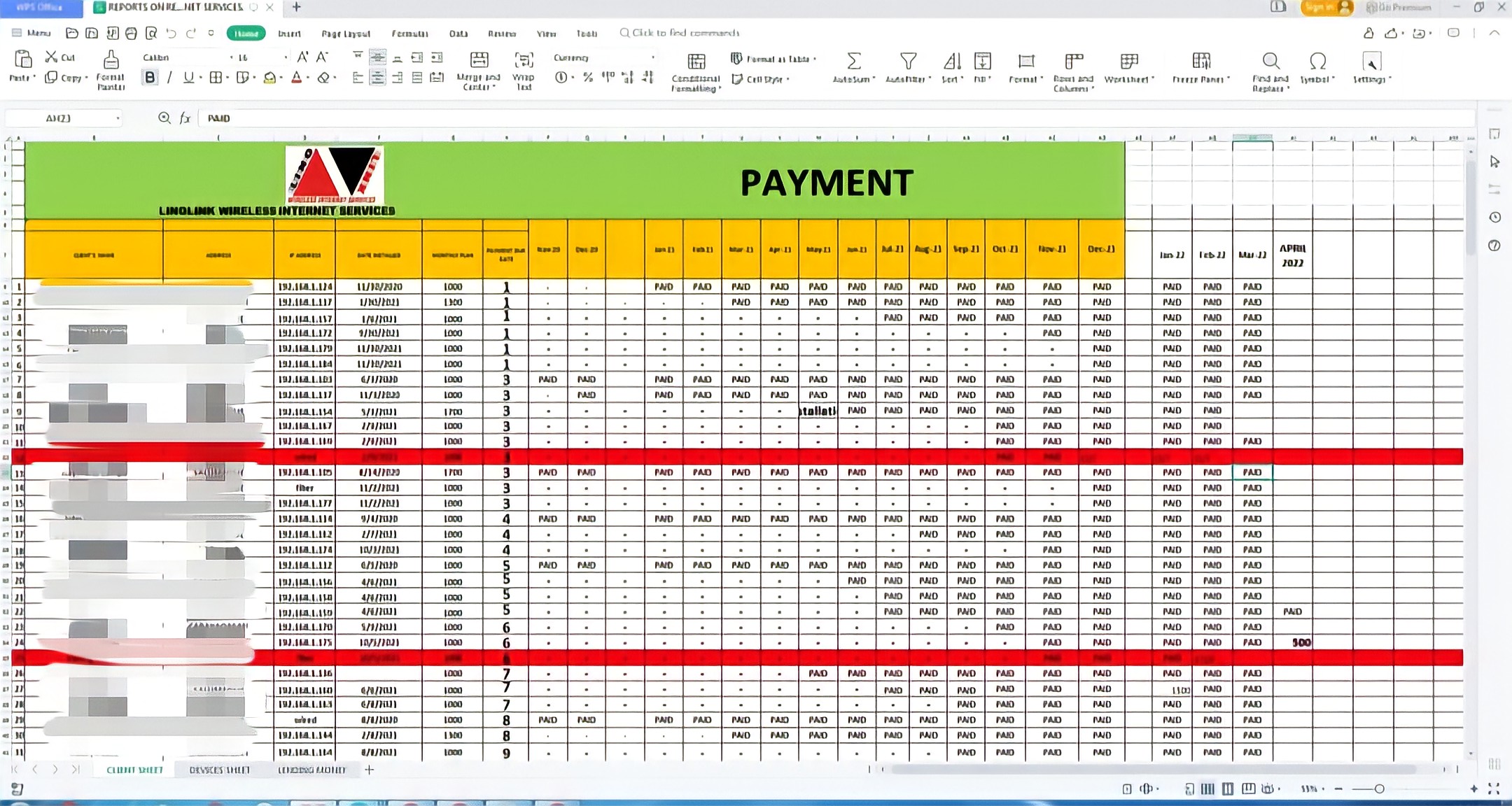Click the AutoSum sigma icon
This screenshot has height=806, width=1512.
pos(853,61)
